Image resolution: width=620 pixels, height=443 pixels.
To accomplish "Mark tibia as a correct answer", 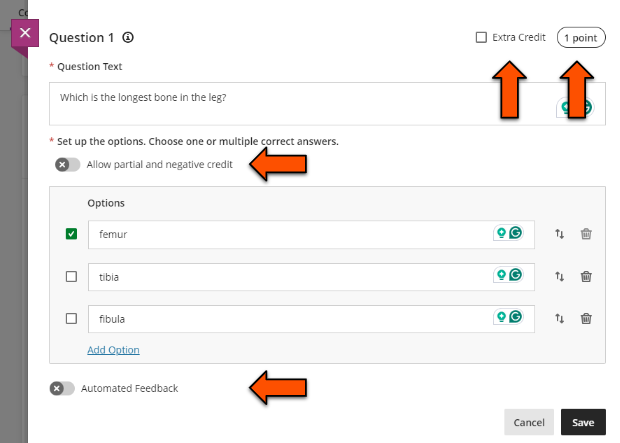I will click(x=71, y=276).
